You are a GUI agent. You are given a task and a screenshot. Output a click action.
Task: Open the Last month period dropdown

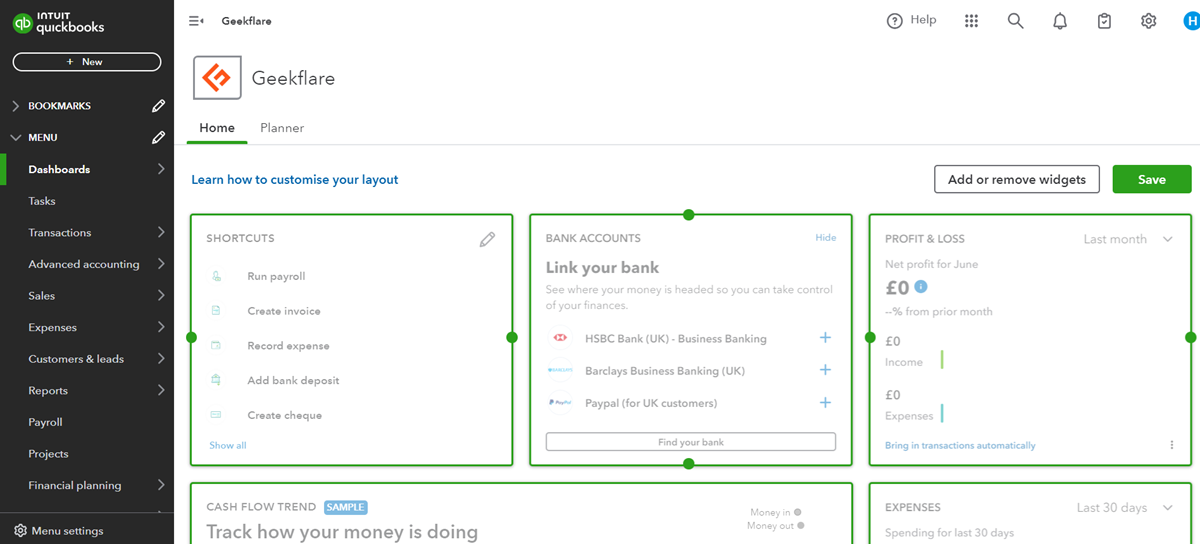click(x=1128, y=239)
